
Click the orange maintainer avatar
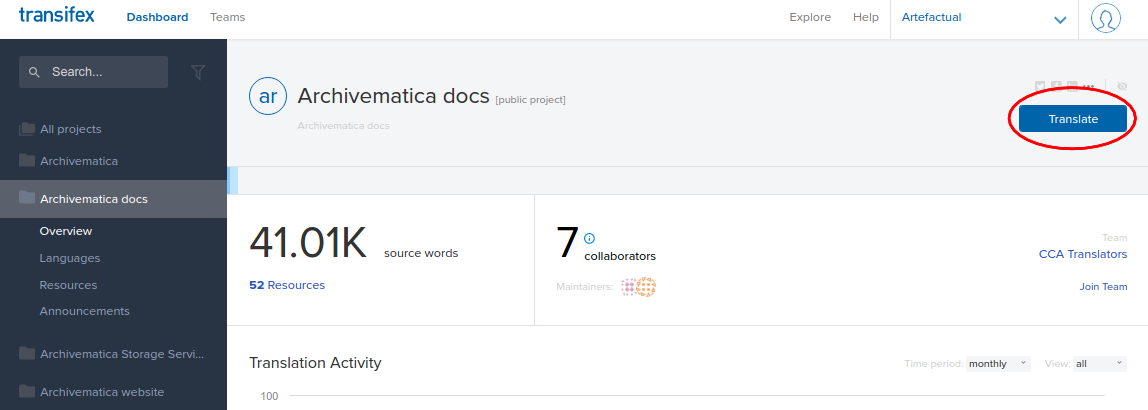coord(646,287)
